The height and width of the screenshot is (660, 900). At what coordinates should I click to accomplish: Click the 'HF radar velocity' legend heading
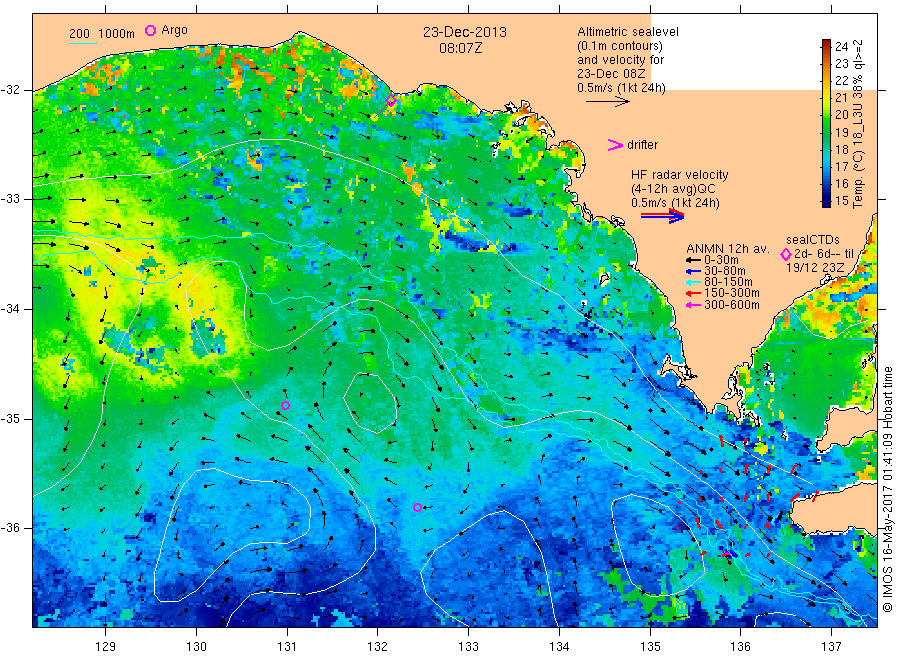click(x=680, y=175)
